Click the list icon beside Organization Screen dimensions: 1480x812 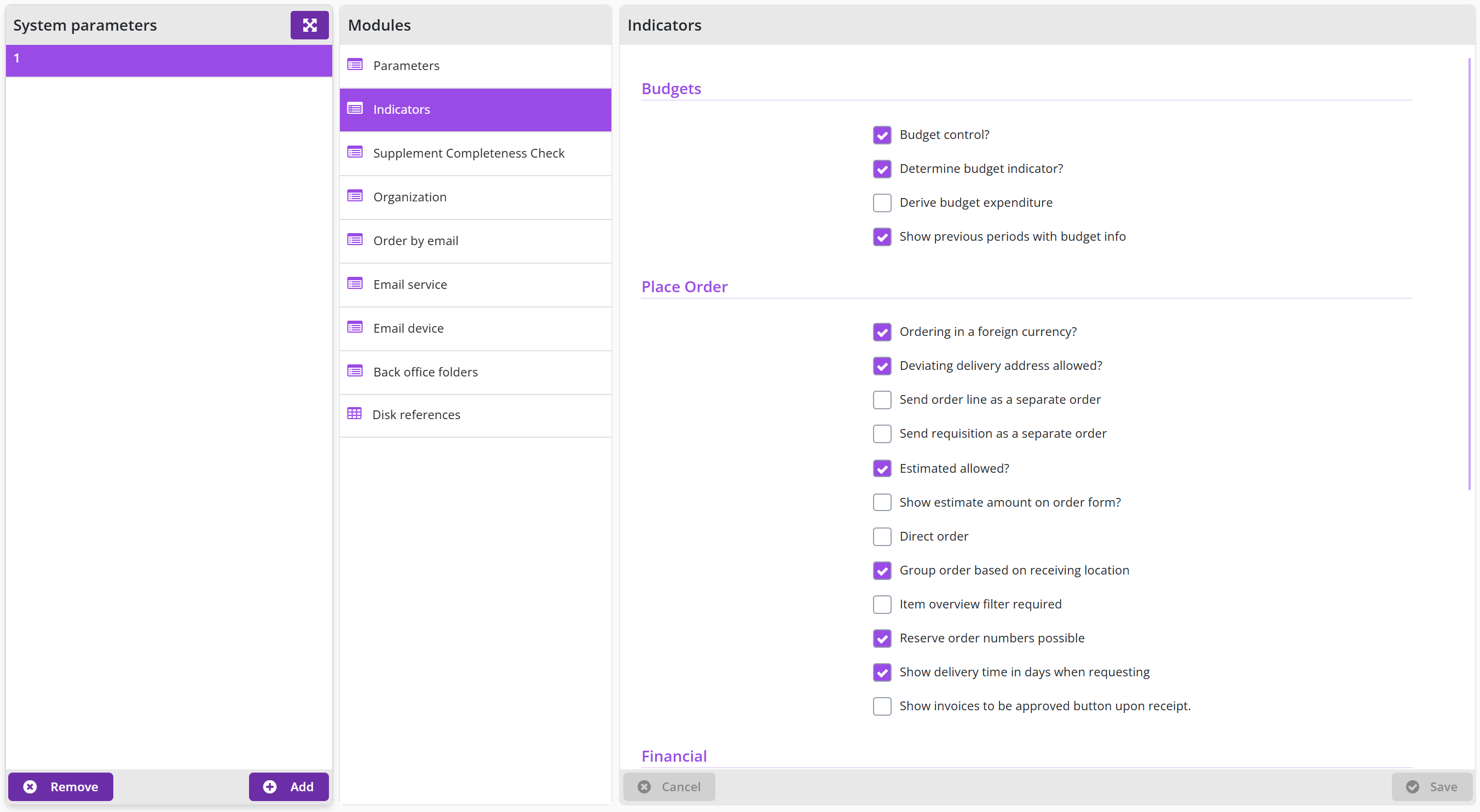click(355, 196)
